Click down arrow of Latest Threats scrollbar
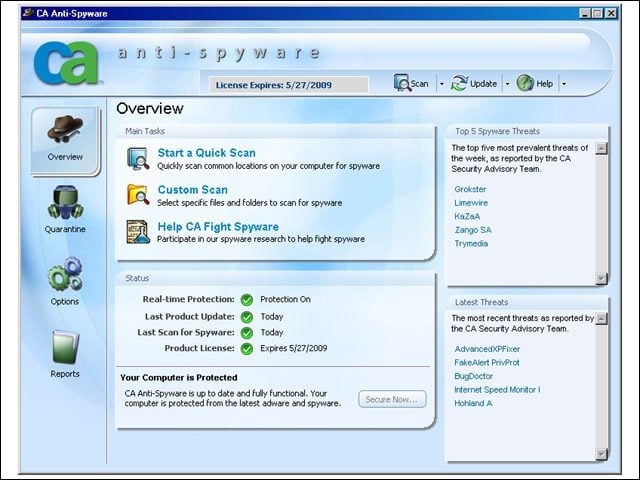This screenshot has width=640, height=480. coord(601,453)
